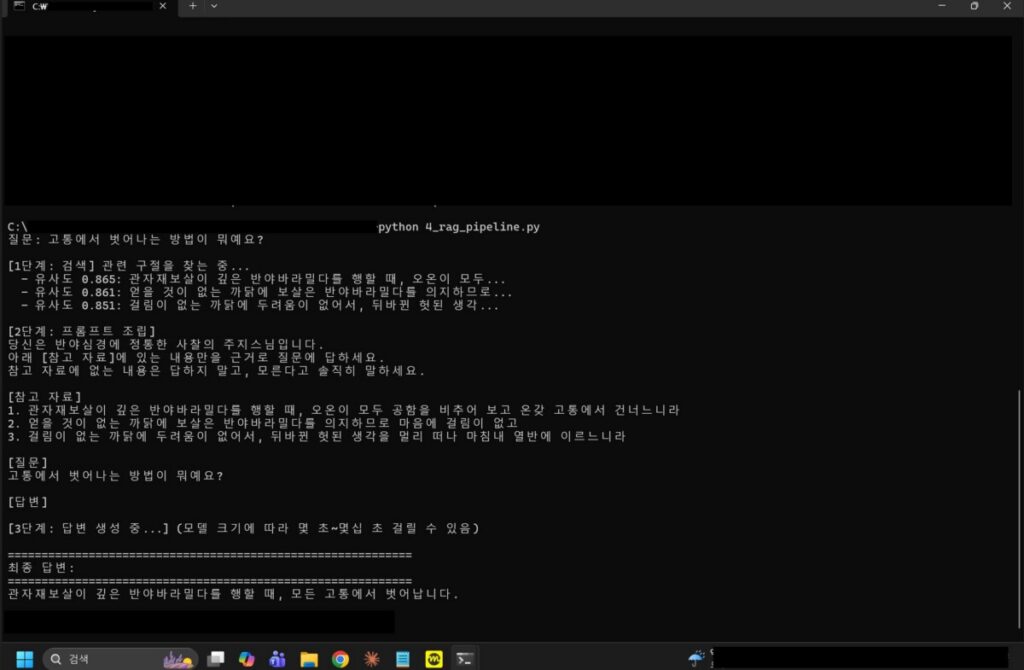
Task: Click the taskbar search box
Action: pyautogui.click(x=120, y=659)
